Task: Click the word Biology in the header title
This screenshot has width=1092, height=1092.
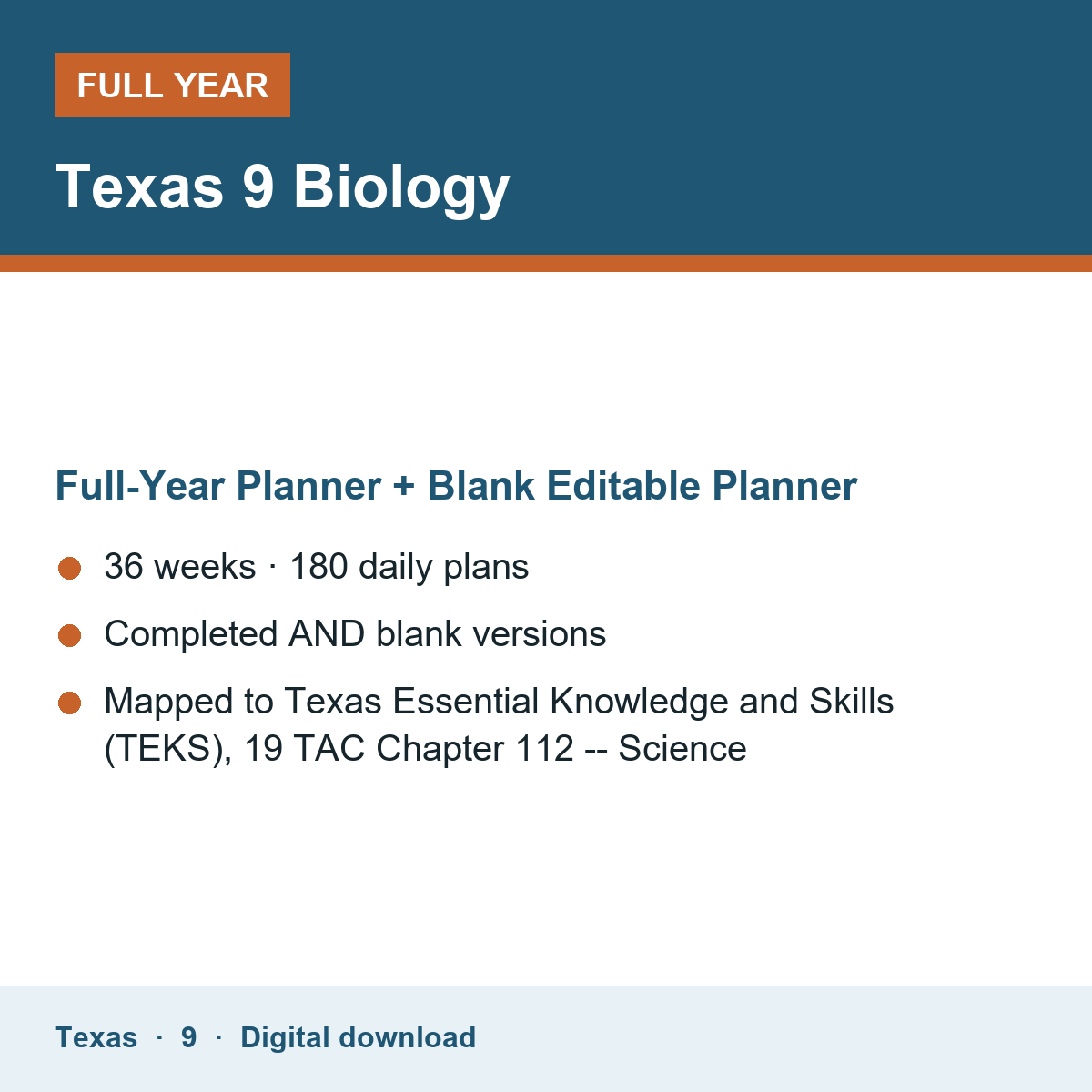Action: [401, 188]
